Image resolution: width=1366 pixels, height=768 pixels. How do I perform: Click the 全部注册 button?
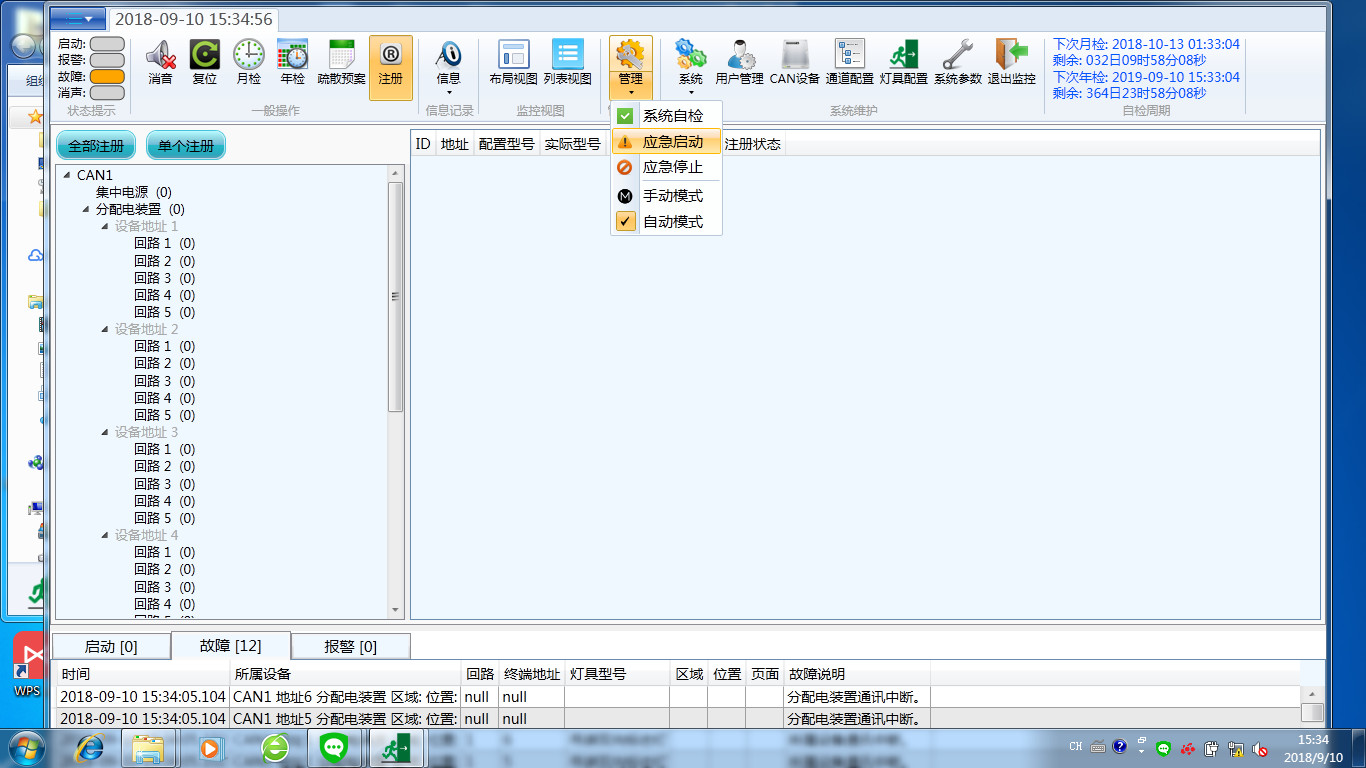click(96, 146)
